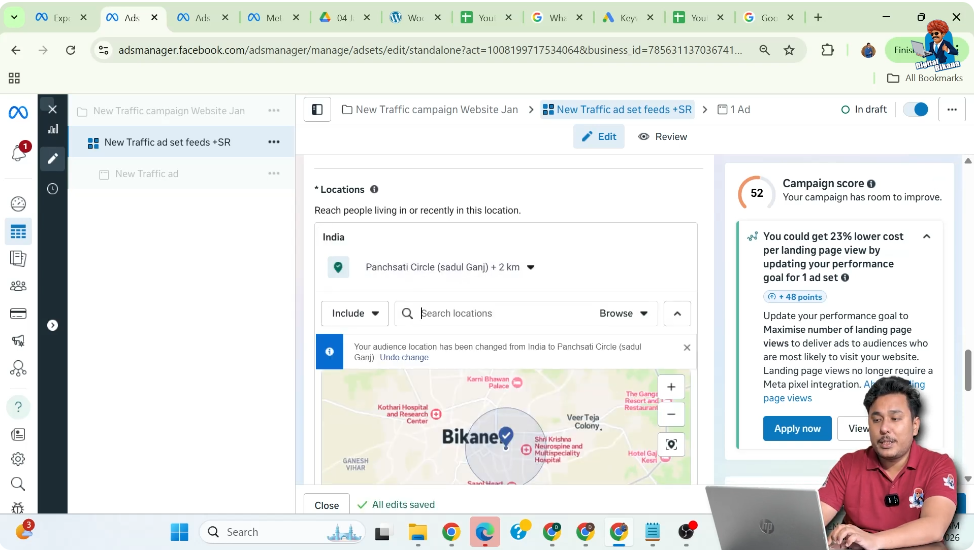Select the 1 Ad breadcrumb
The height and width of the screenshot is (551, 974).
pos(734,110)
